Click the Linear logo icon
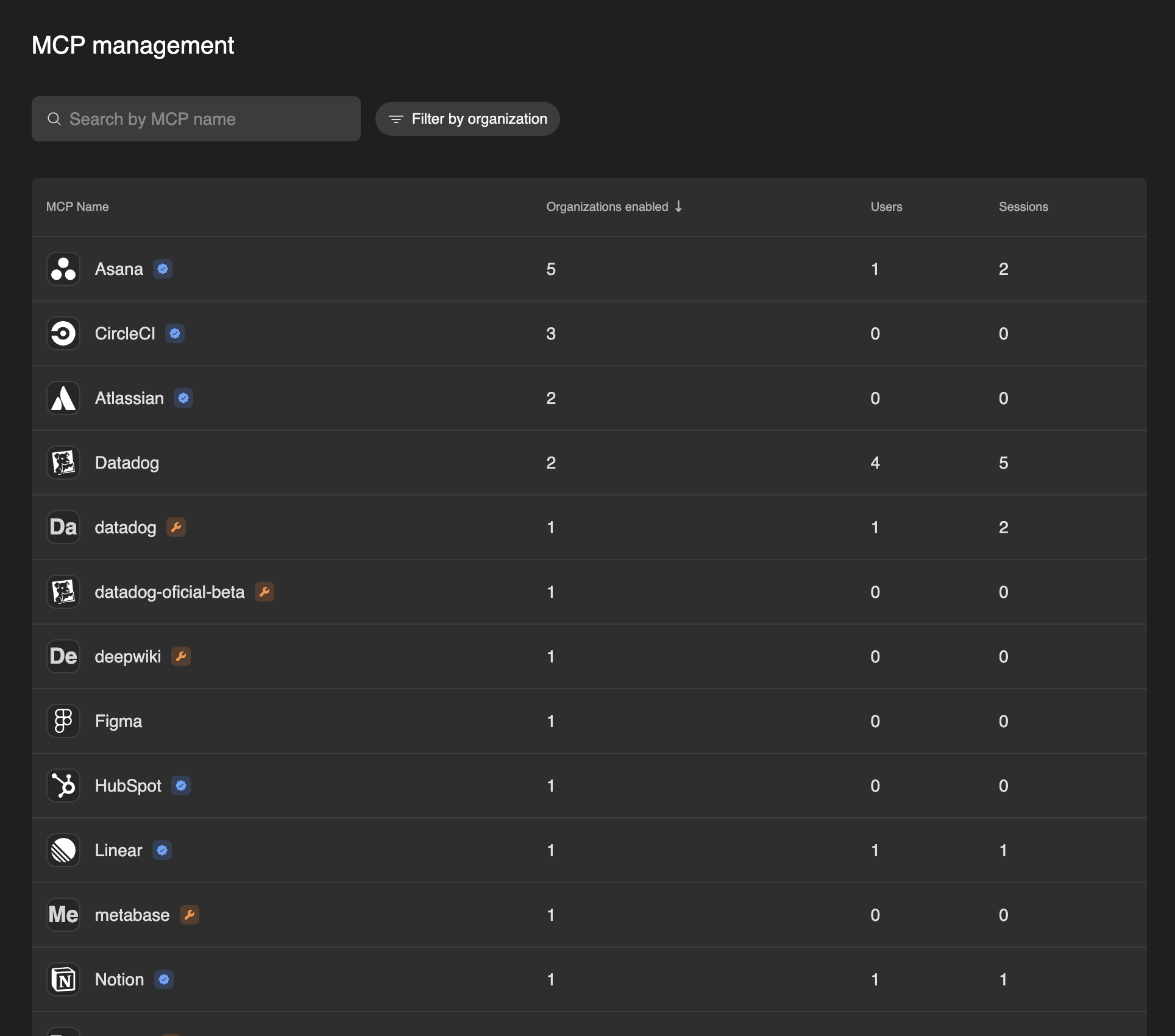Image resolution: width=1175 pixels, height=1036 pixels. [x=63, y=850]
